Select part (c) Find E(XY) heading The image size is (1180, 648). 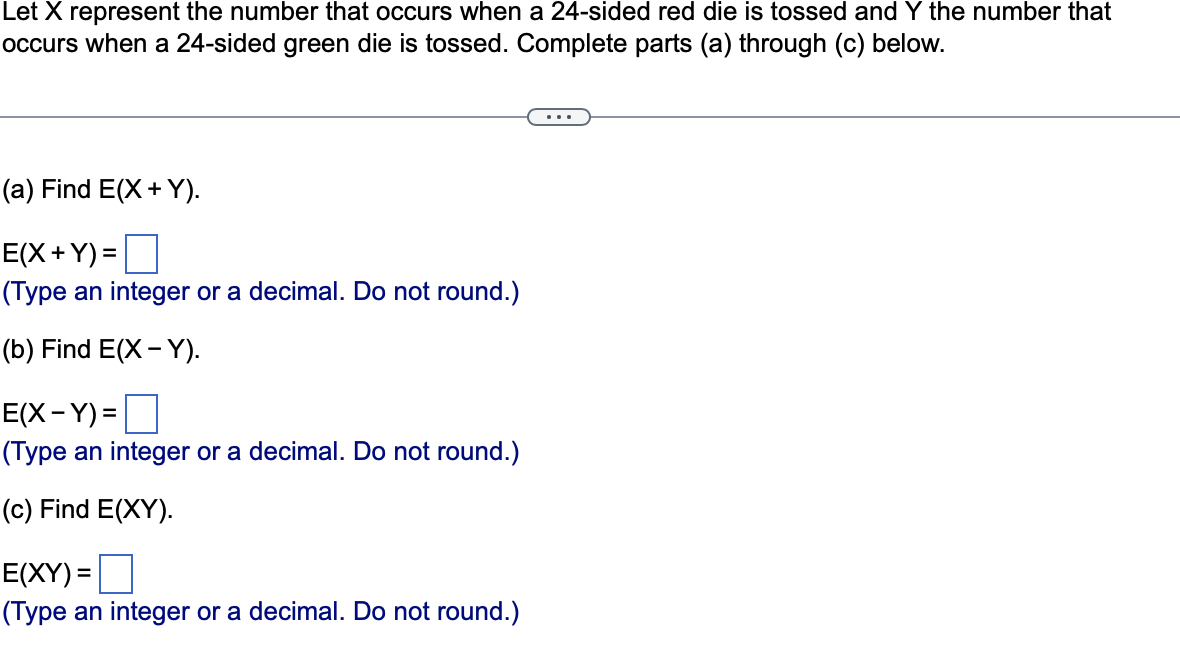click(88, 509)
